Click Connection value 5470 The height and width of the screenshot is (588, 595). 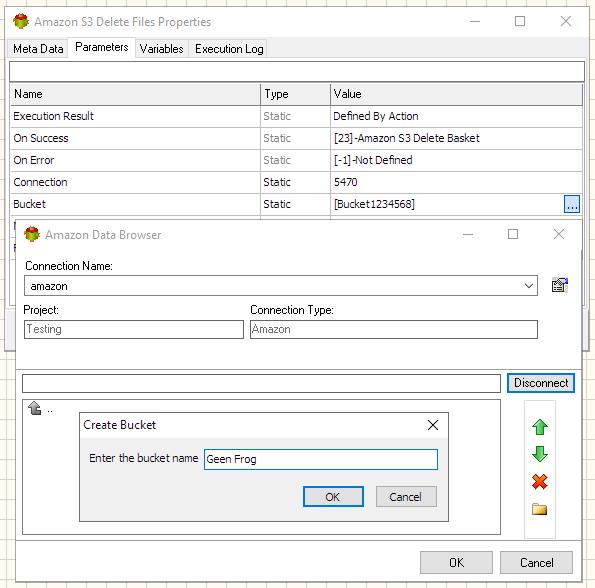point(345,182)
